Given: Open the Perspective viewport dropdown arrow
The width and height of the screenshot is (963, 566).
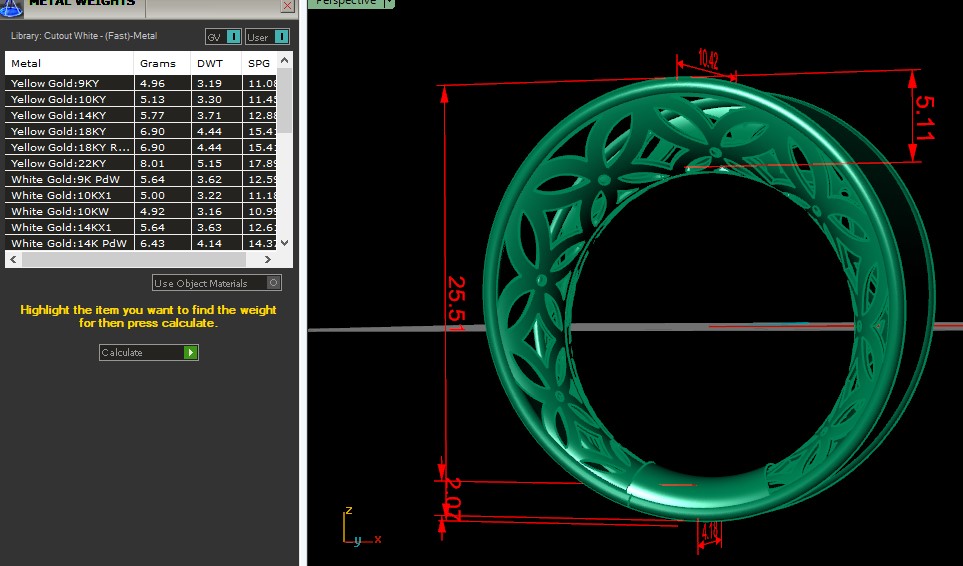Looking at the screenshot, I should [x=389, y=3].
